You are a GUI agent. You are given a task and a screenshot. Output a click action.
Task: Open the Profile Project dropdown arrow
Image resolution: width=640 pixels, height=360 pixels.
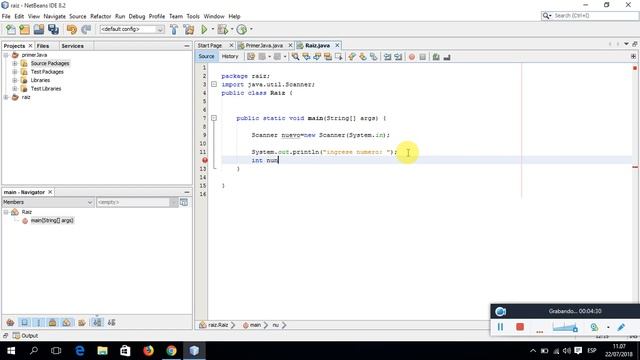point(251,29)
